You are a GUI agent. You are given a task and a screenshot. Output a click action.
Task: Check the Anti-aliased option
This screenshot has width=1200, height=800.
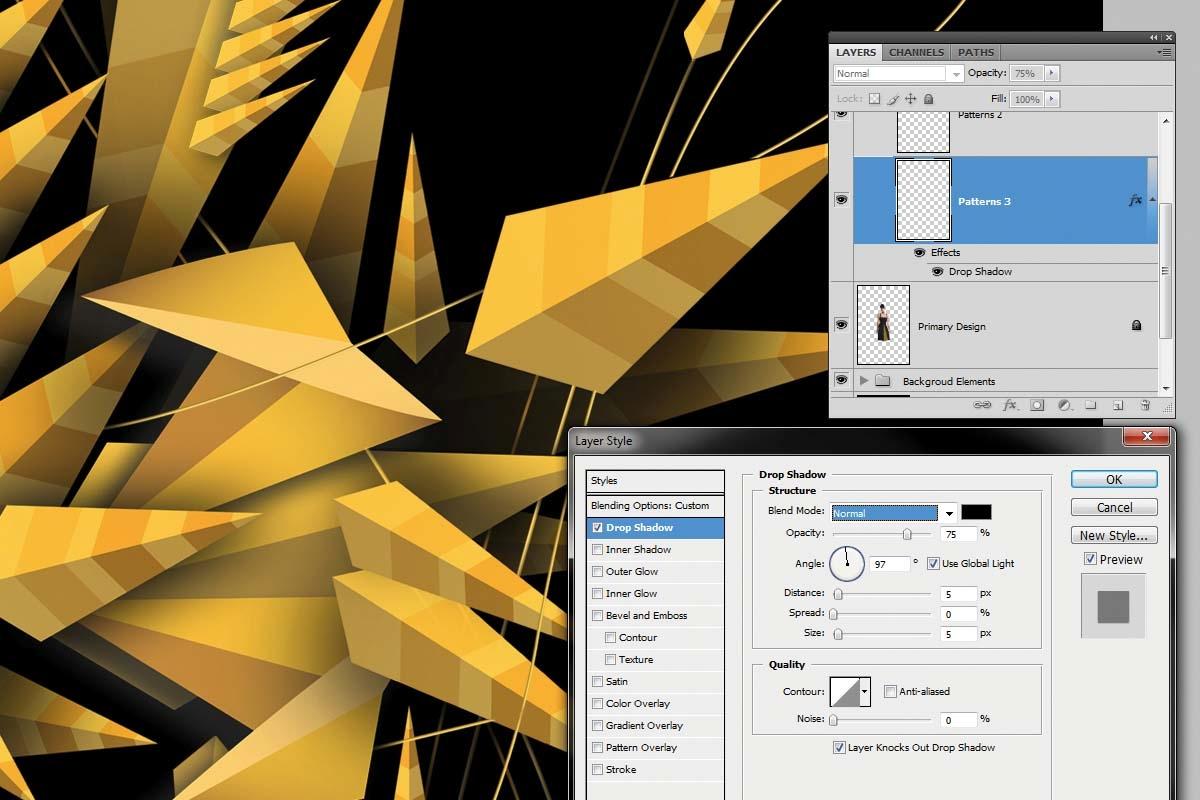(x=890, y=692)
